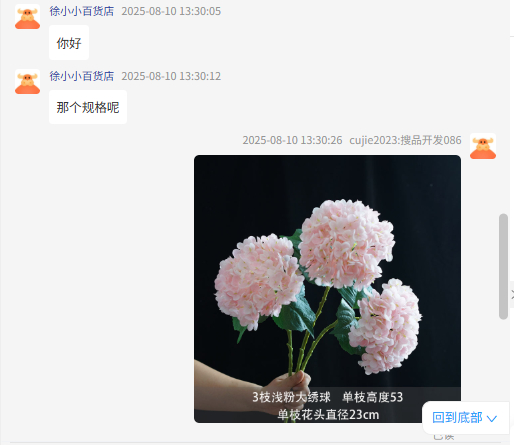Click the chat scrollbar thumb
This screenshot has width=514, height=445.
point(503,267)
